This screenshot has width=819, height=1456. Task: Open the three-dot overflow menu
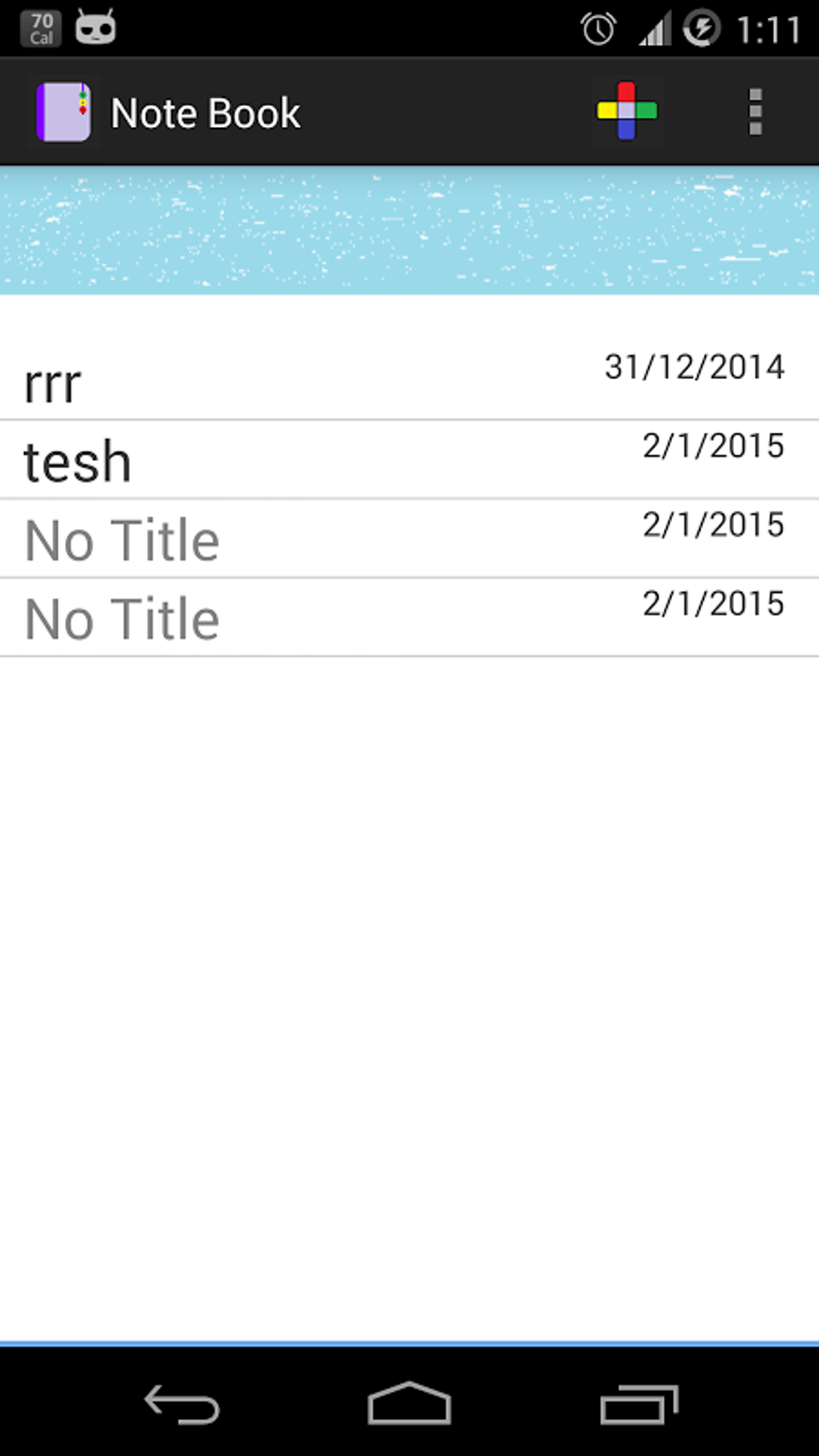coord(755,112)
